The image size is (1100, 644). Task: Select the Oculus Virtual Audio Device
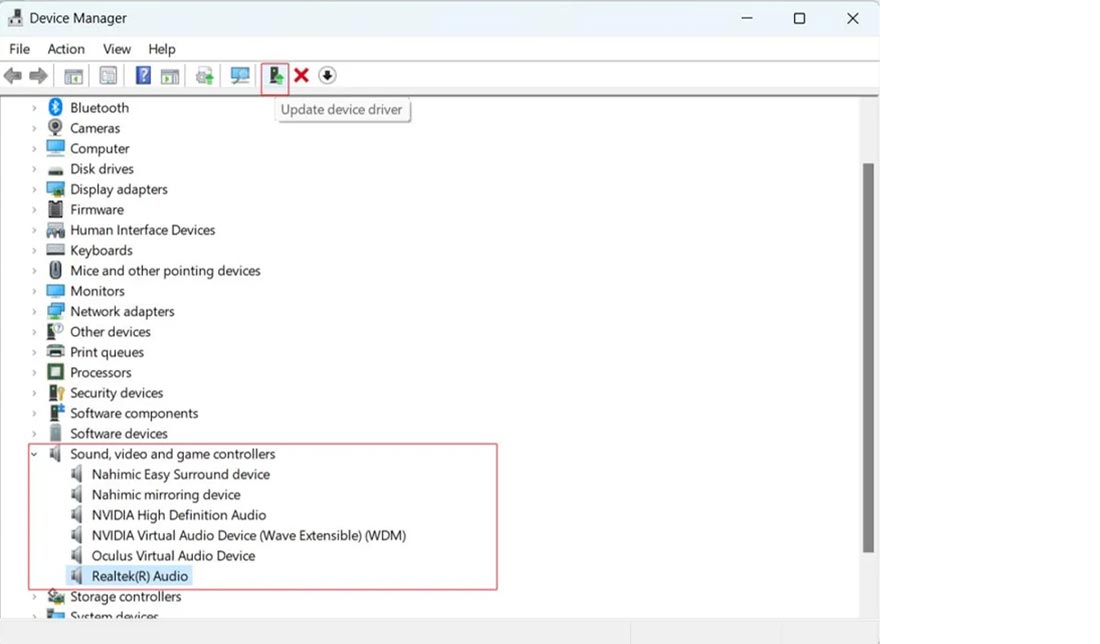[173, 556]
